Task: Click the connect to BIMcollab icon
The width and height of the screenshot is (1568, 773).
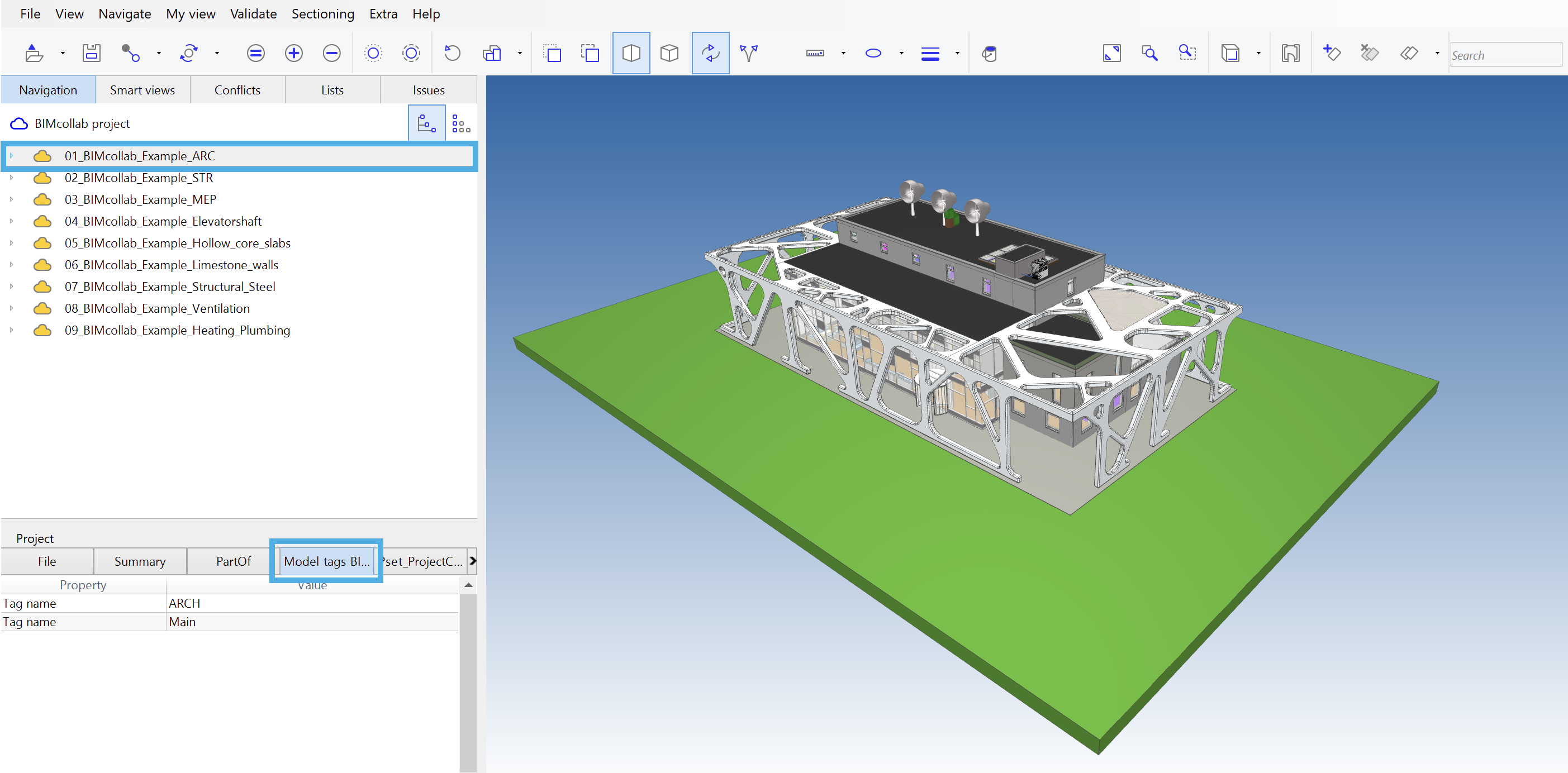Action: 130,54
